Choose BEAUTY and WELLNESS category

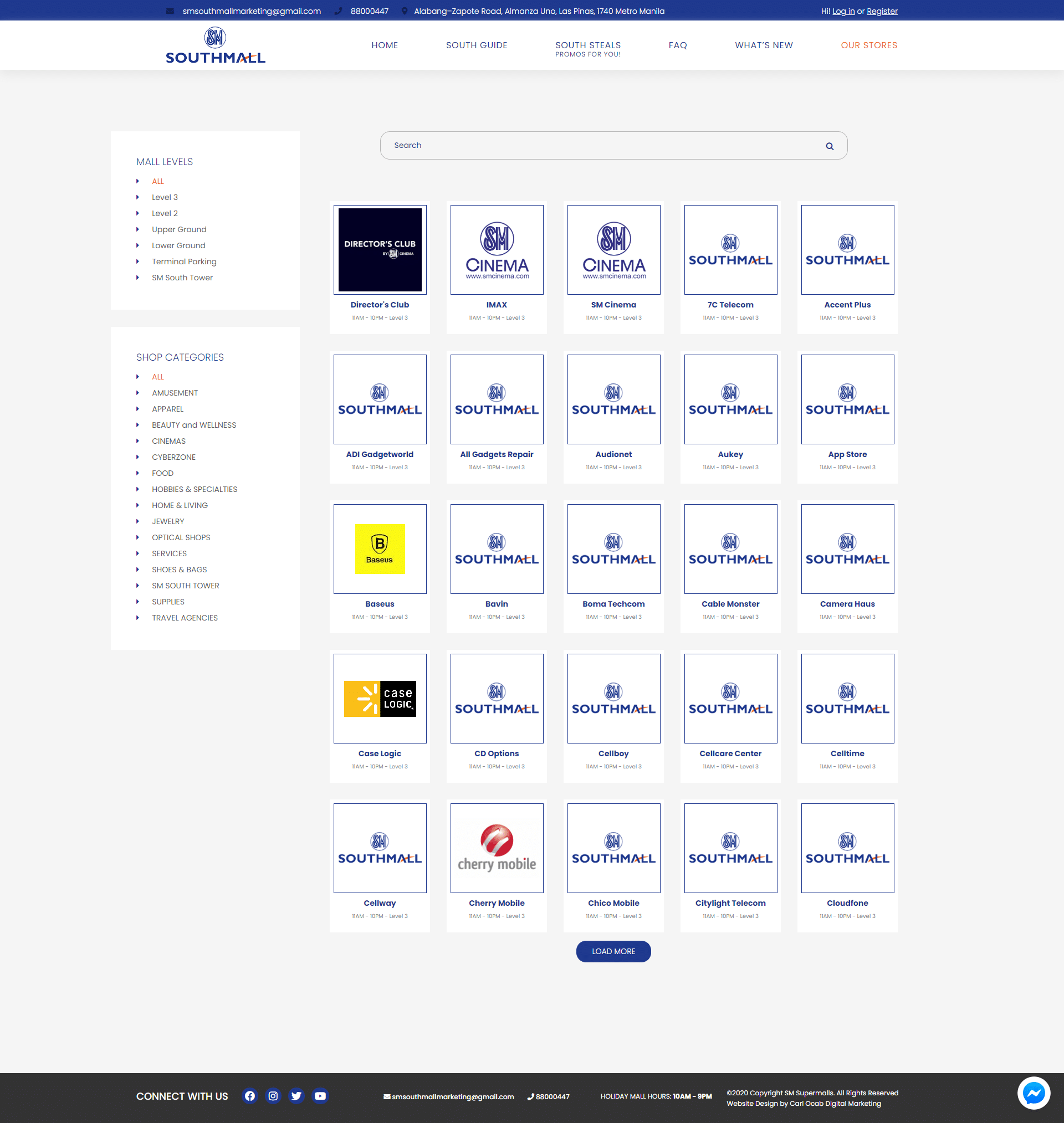click(x=194, y=425)
